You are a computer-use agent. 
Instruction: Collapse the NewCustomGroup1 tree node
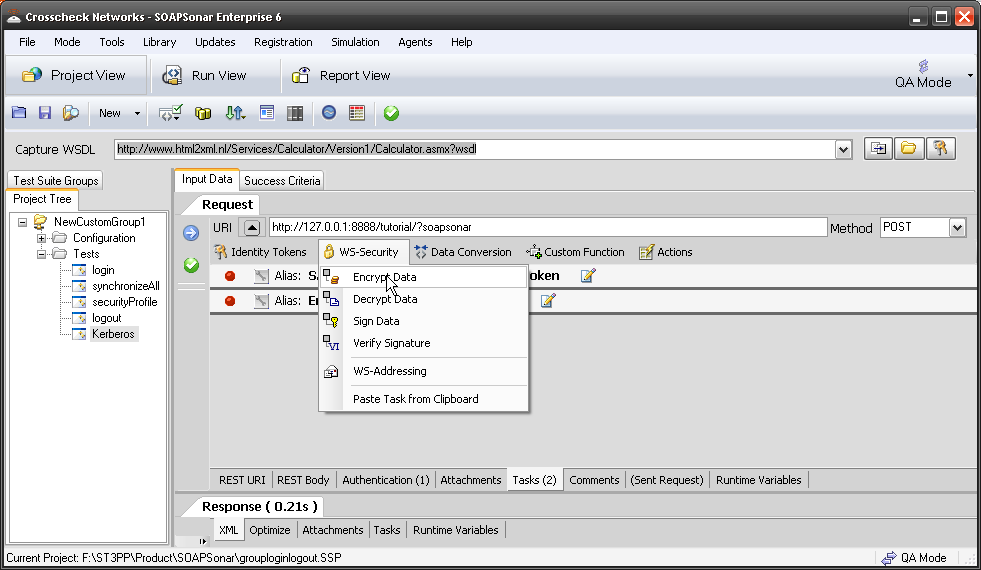23,221
